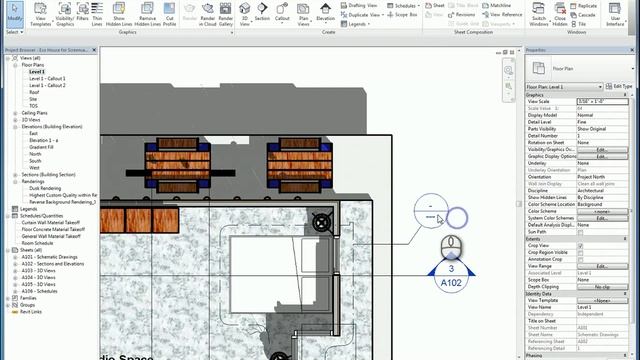Open Visibility/Graphics tool
Viewport: 640px width, 360px height.
click(65, 14)
